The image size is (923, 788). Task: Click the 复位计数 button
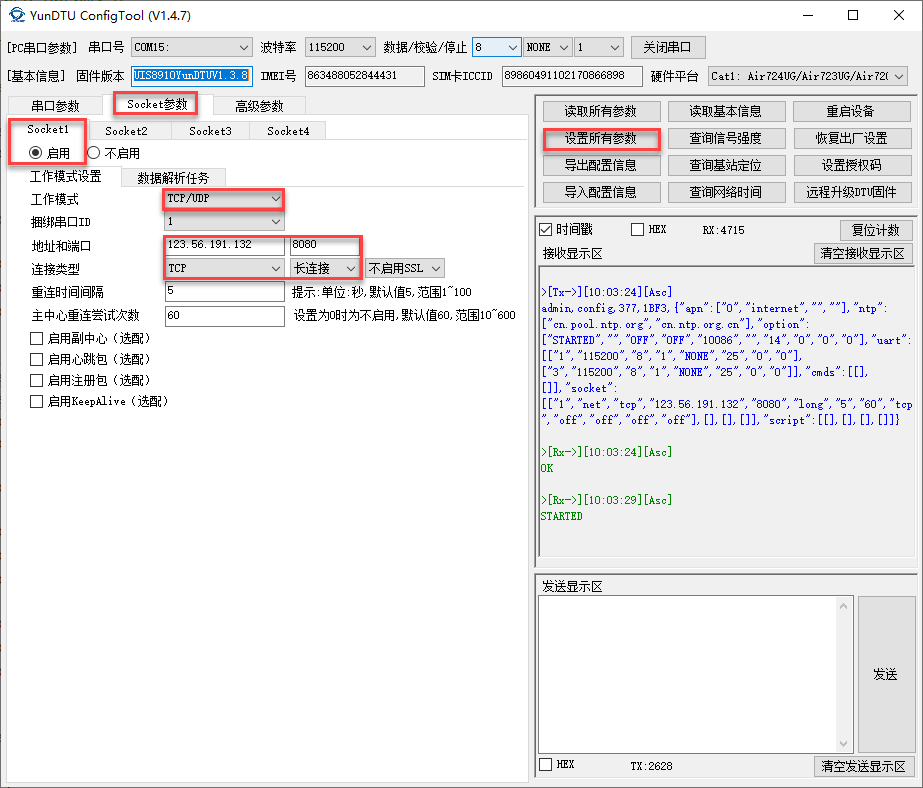tap(876, 230)
